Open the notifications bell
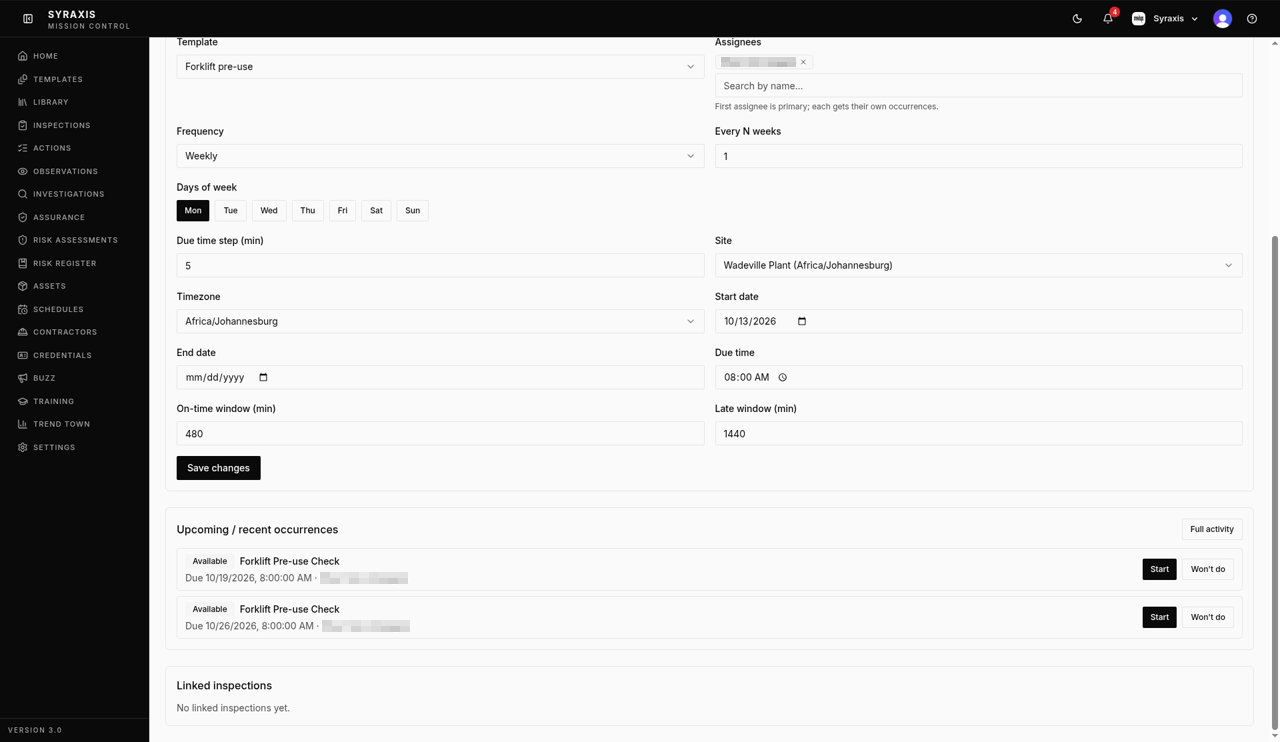The width and height of the screenshot is (1280, 742). 1108,18
